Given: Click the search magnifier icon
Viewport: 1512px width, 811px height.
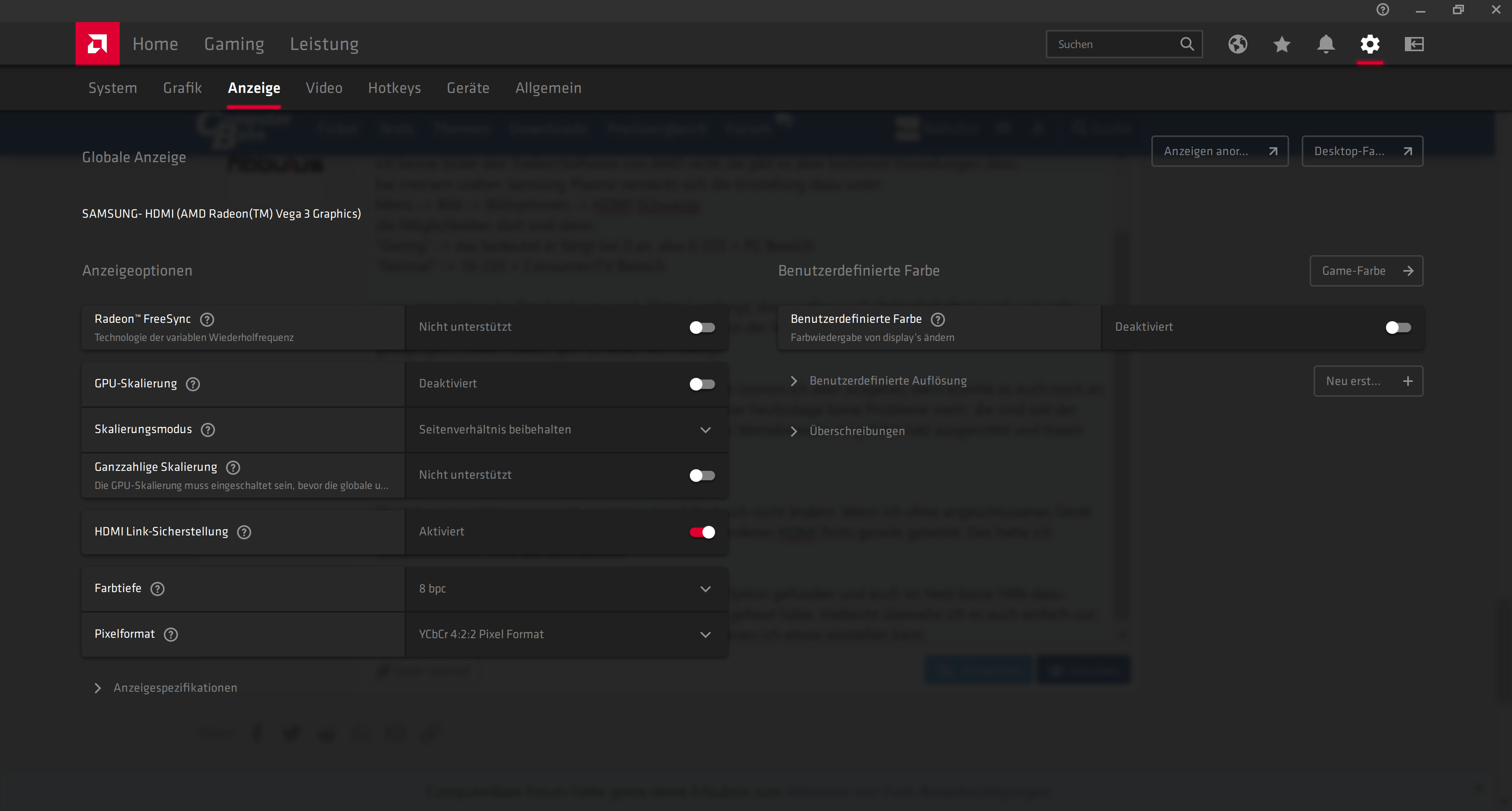Looking at the screenshot, I should tap(1187, 44).
